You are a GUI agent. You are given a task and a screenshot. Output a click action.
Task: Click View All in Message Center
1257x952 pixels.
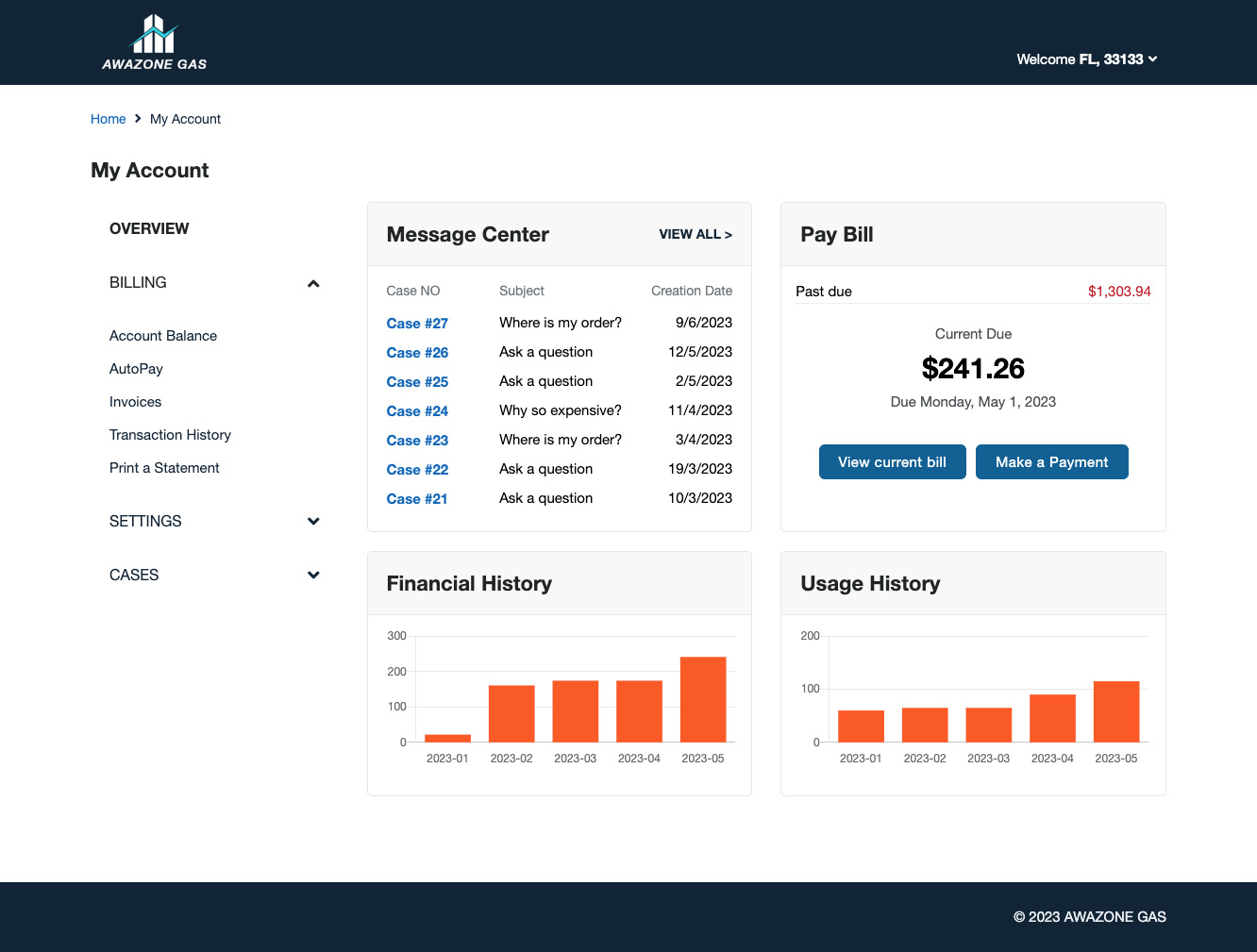(696, 234)
